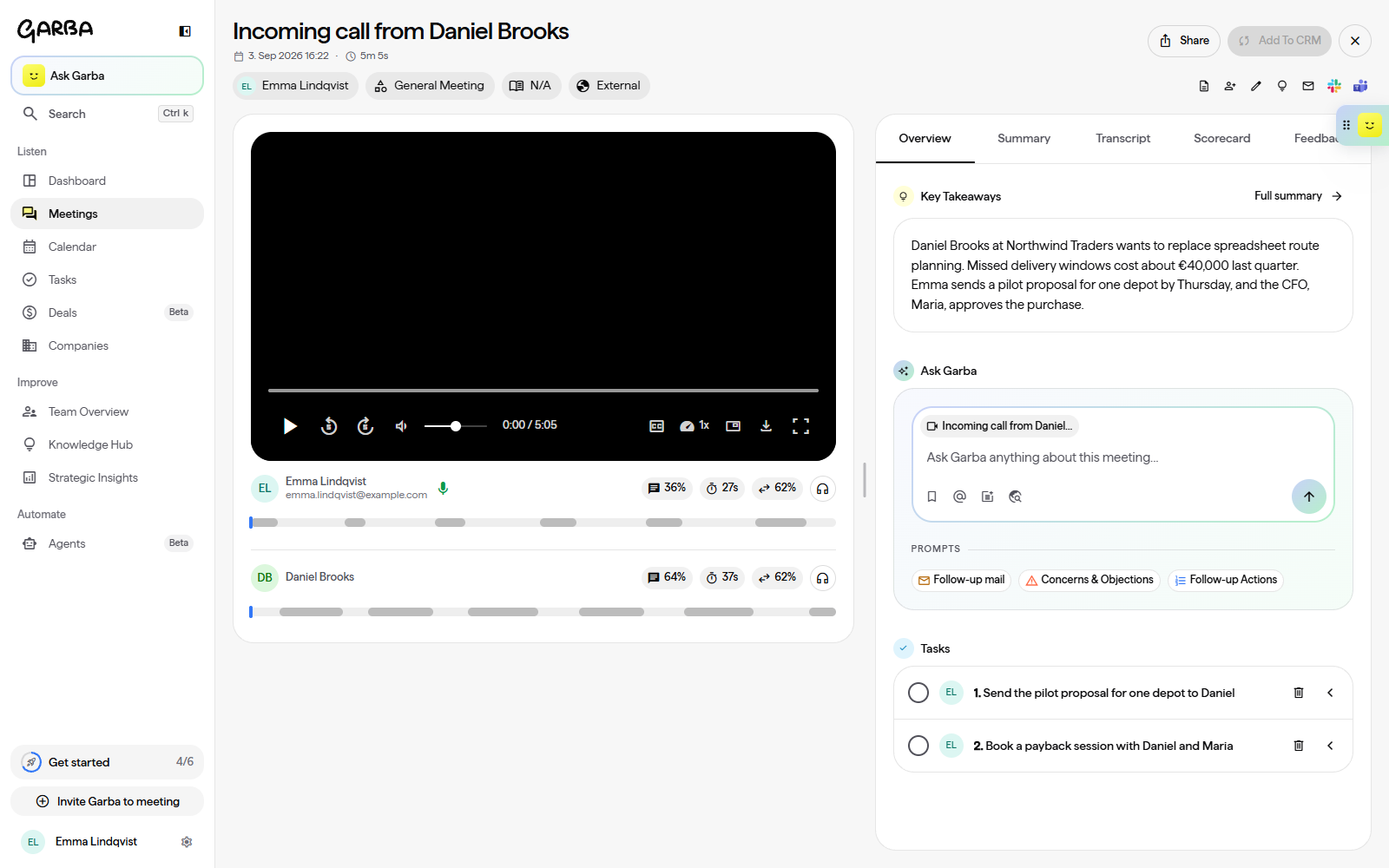Switch to the Transcript tab

coord(1122,139)
